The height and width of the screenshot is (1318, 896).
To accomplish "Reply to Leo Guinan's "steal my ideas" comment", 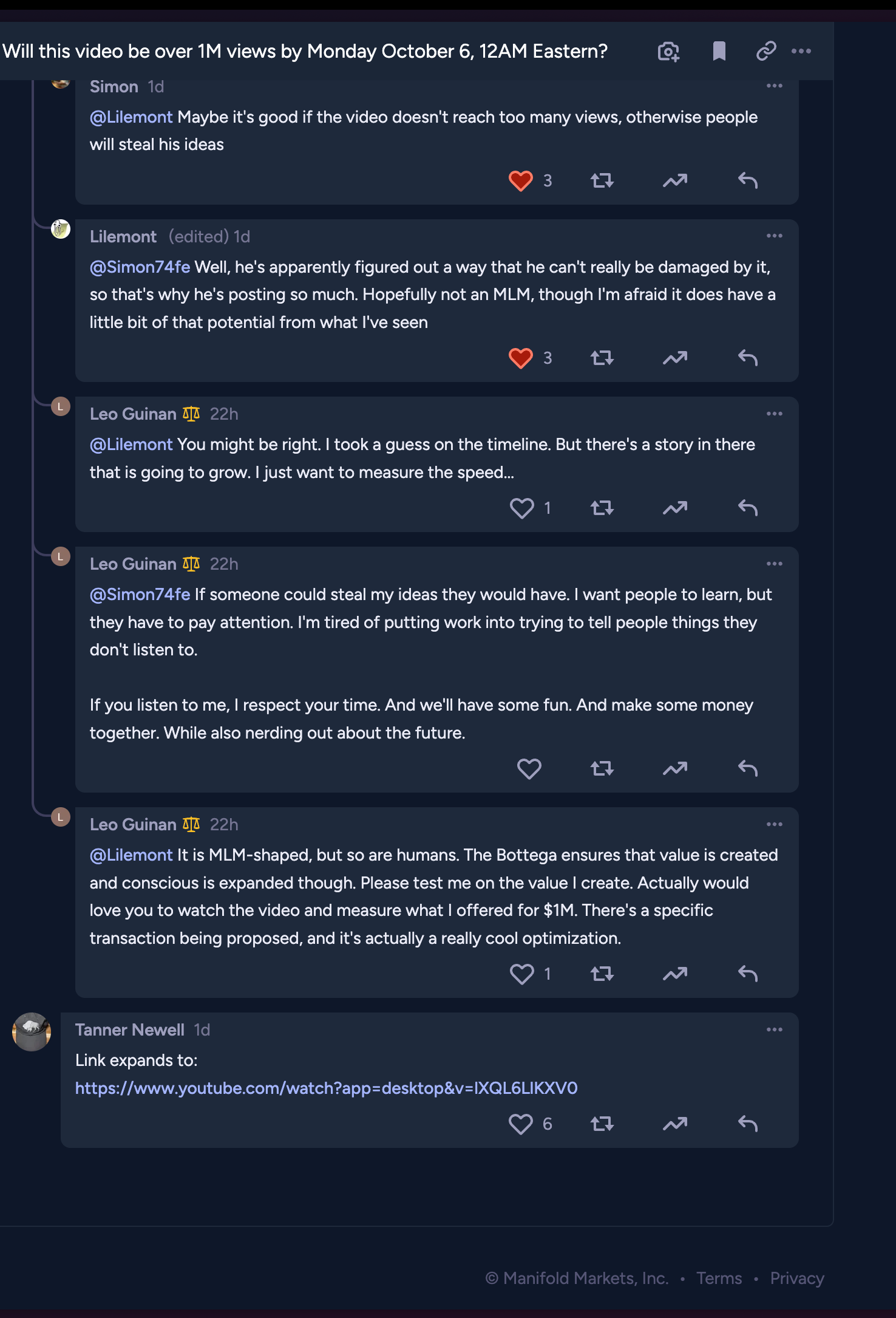I will click(x=748, y=769).
